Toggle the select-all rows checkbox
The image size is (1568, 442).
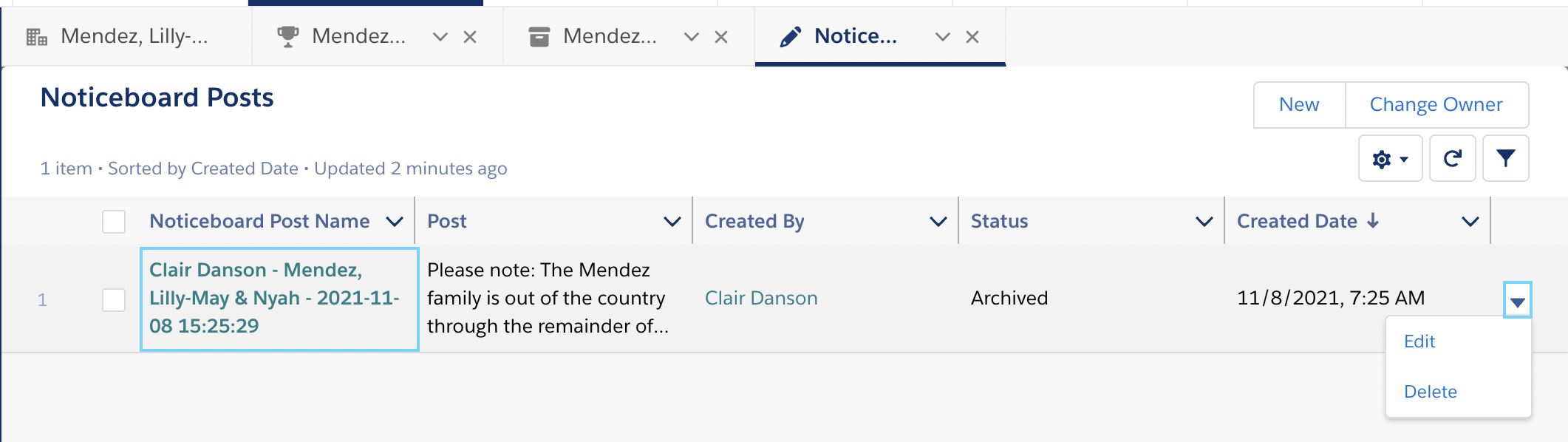point(114,222)
